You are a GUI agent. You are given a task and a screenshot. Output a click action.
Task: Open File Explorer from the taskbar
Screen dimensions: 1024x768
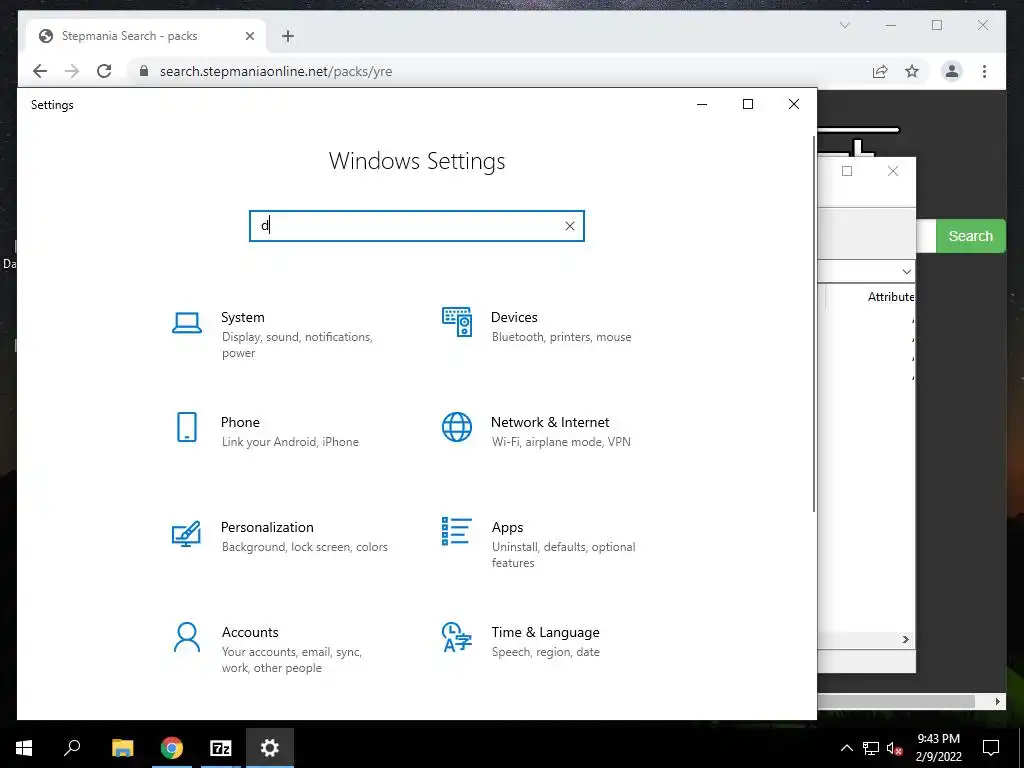coord(122,748)
